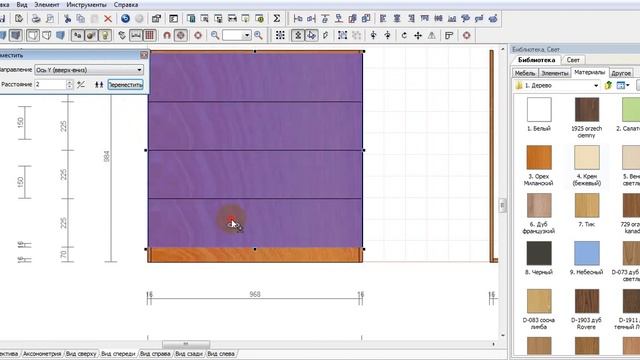Image resolution: width=640 pixels, height=360 pixels.
Task: Switch to 'Вид сверху' view tab
Action: (x=81, y=354)
